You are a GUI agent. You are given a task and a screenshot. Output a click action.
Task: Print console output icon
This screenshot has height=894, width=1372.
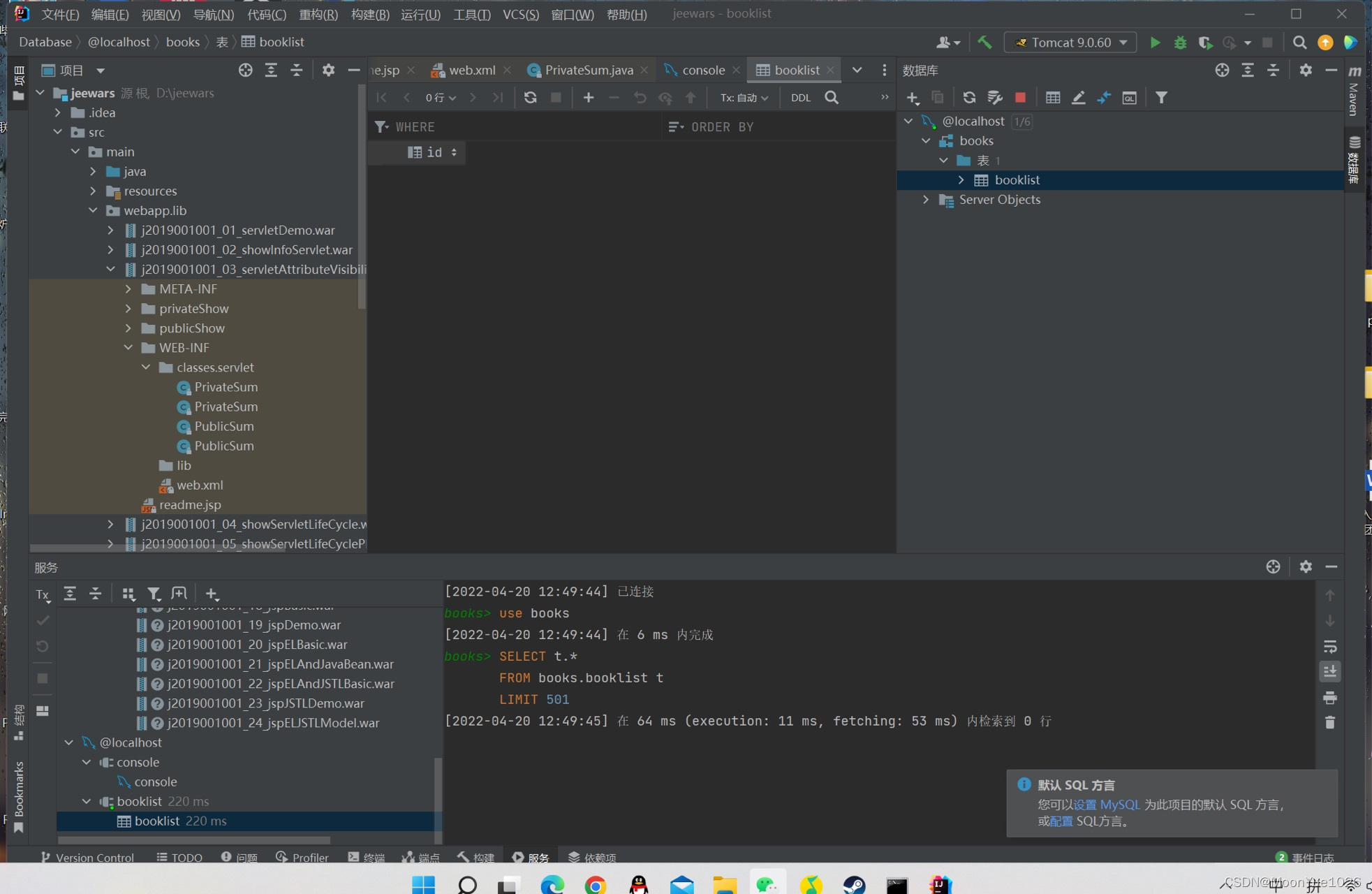(1330, 697)
